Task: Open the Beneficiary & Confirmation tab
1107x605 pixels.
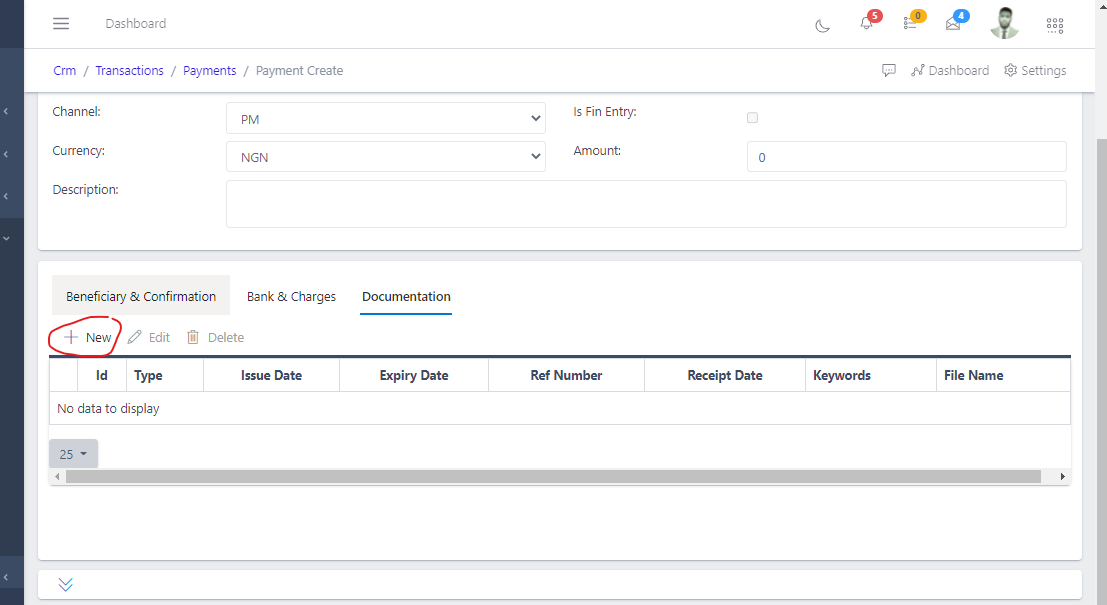Action: (x=140, y=296)
